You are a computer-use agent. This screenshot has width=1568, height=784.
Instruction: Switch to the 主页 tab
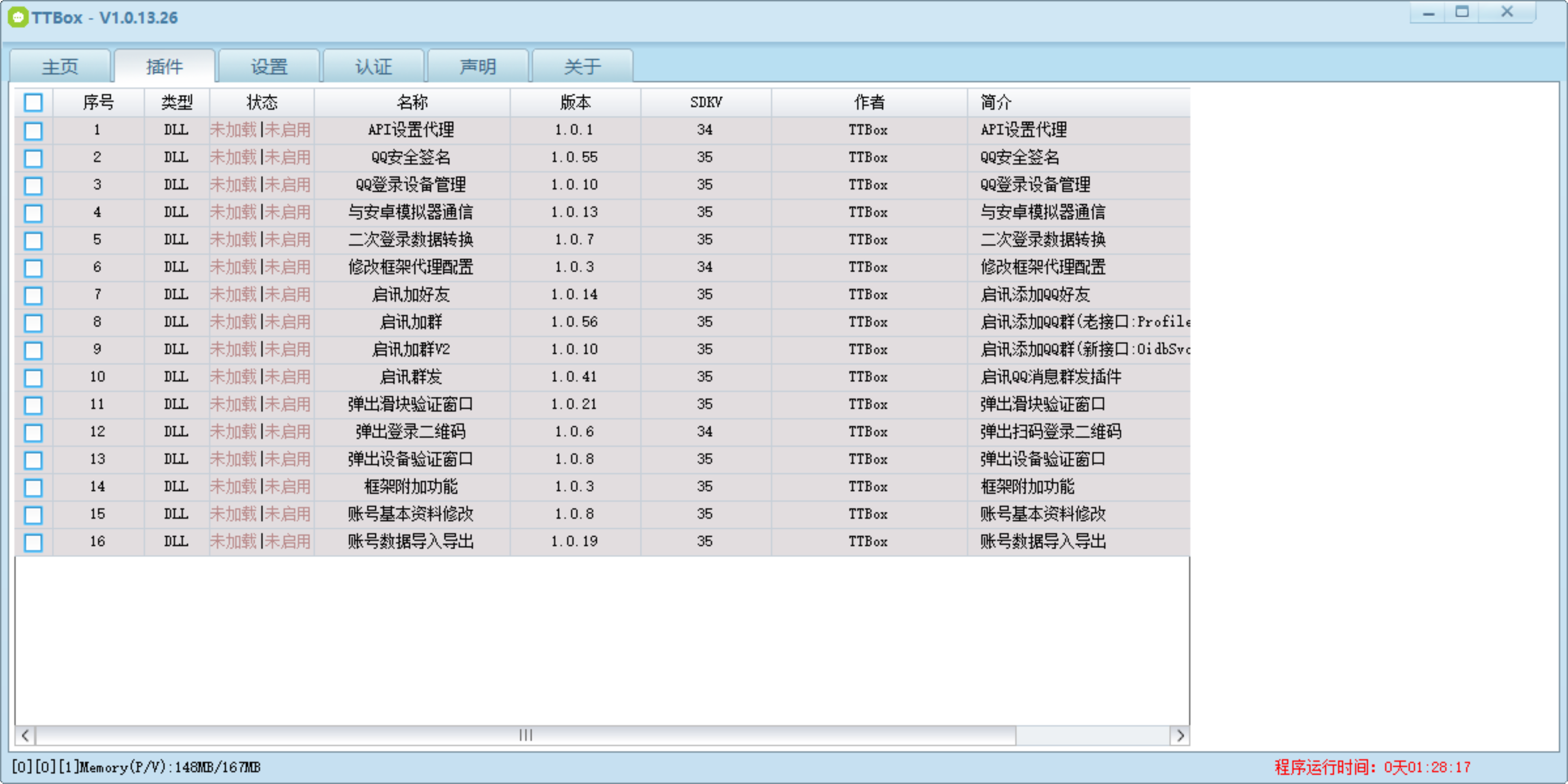[x=60, y=66]
